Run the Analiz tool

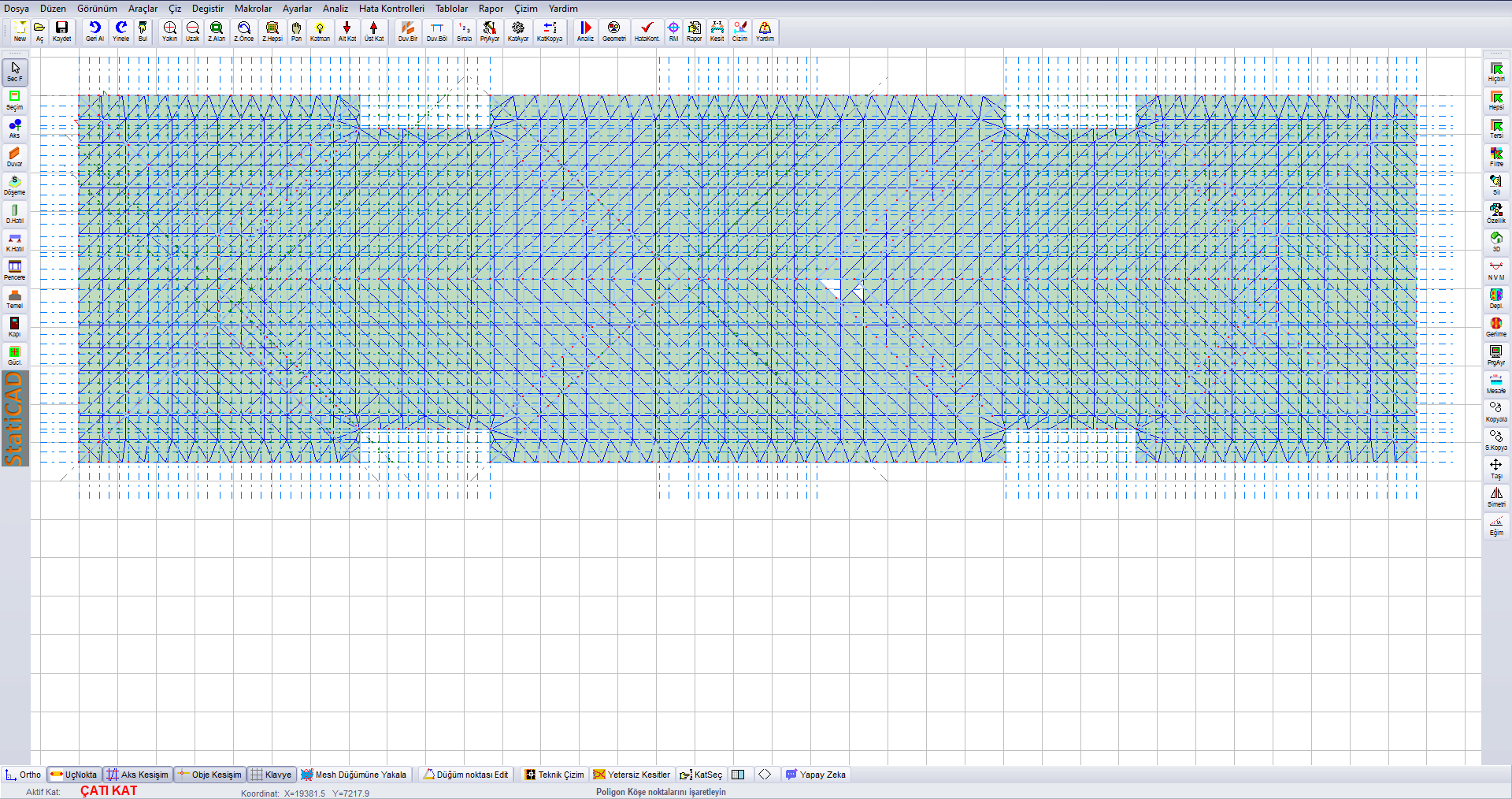click(585, 32)
